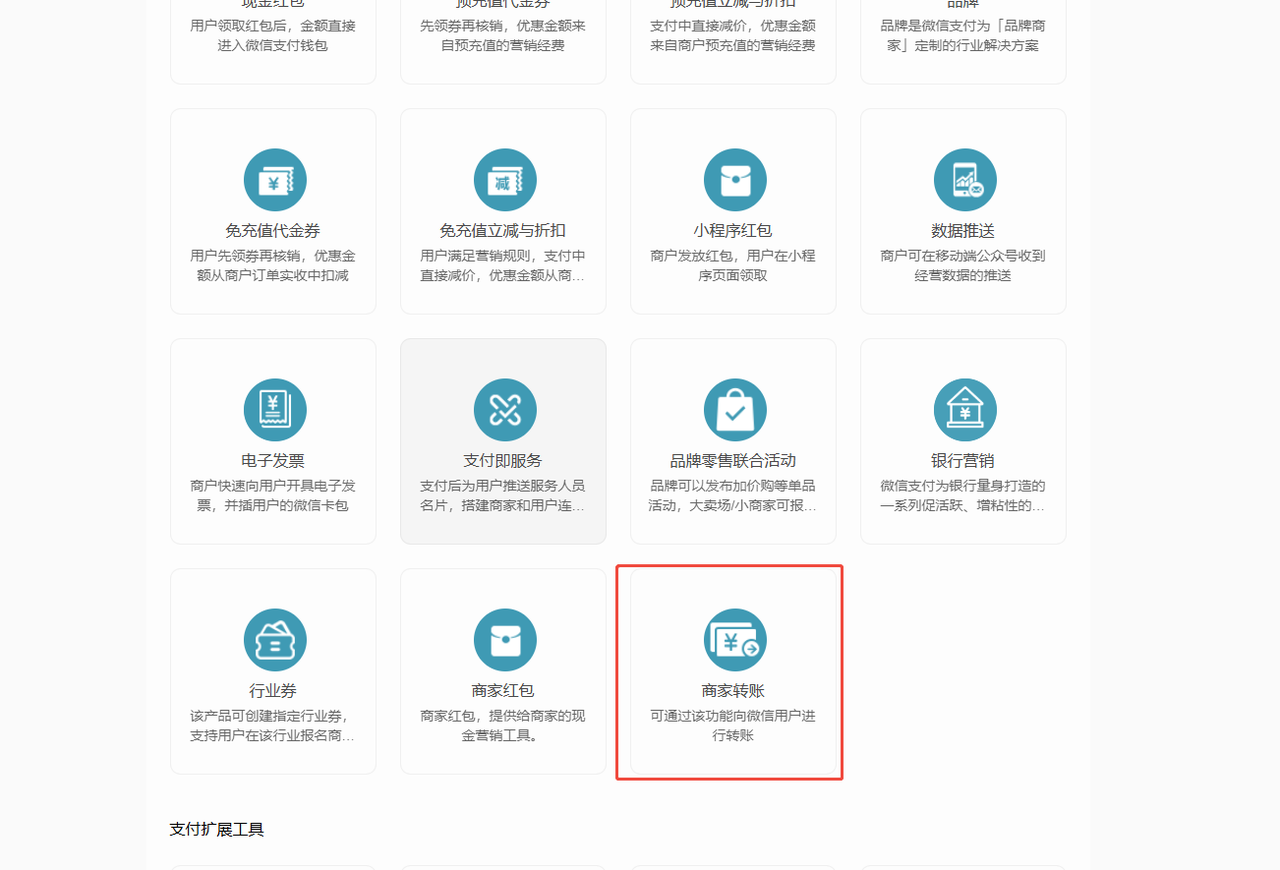Open the 数据推送 title link
This screenshot has width=1280, height=870.
pos(963,231)
